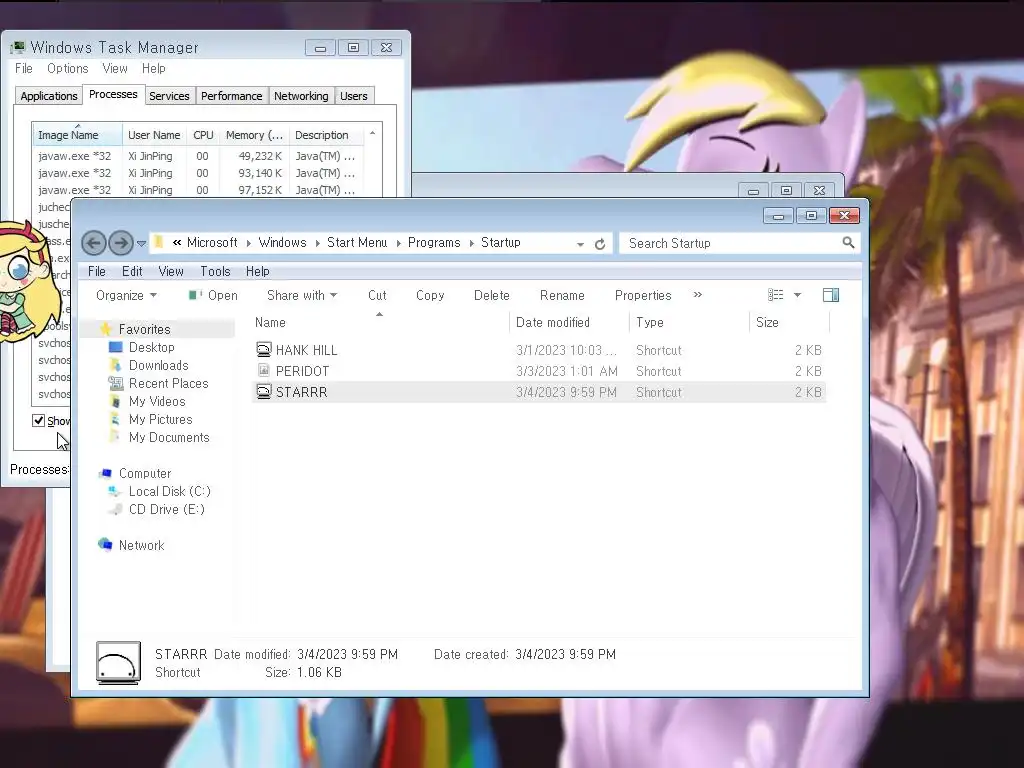The width and height of the screenshot is (1024, 768).
Task: Click Rename in the toolbar
Action: click(x=562, y=295)
